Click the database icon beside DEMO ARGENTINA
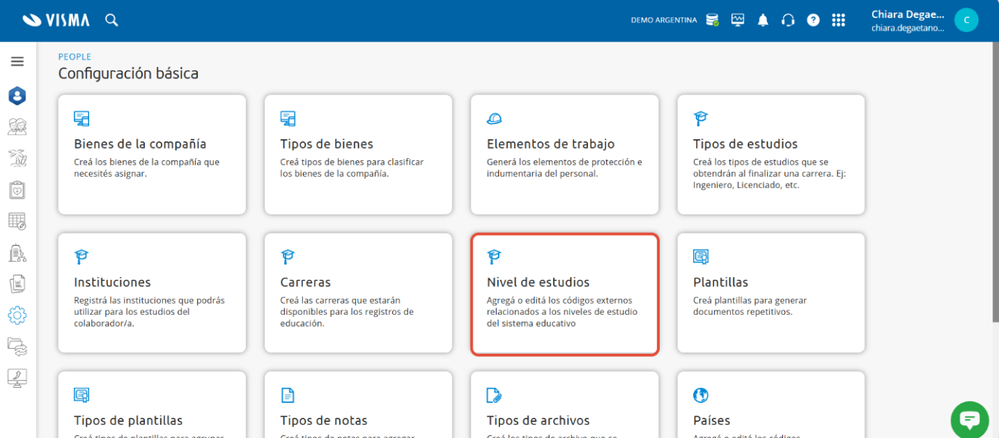The height and width of the screenshot is (438, 999). point(712,20)
